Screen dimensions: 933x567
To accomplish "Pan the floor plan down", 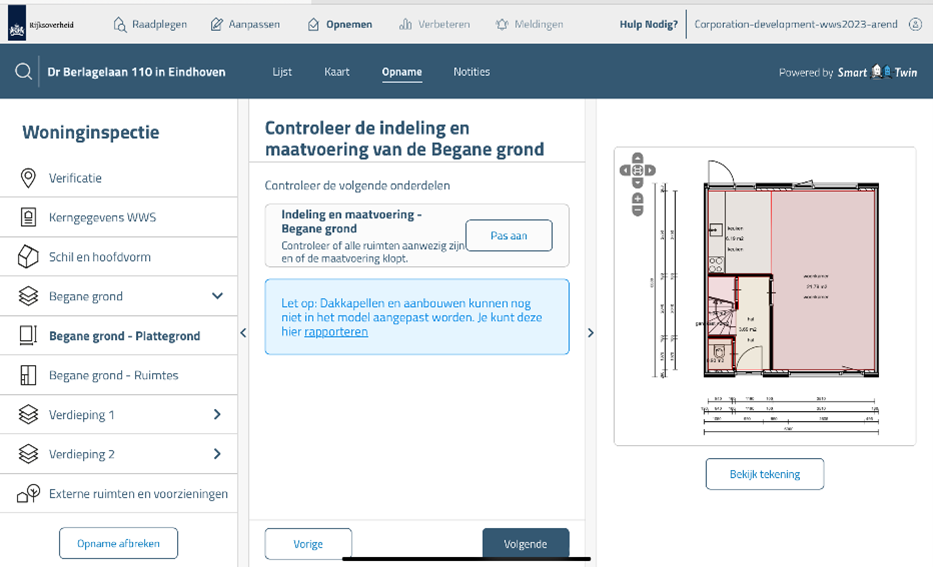I will pyautogui.click(x=638, y=182).
